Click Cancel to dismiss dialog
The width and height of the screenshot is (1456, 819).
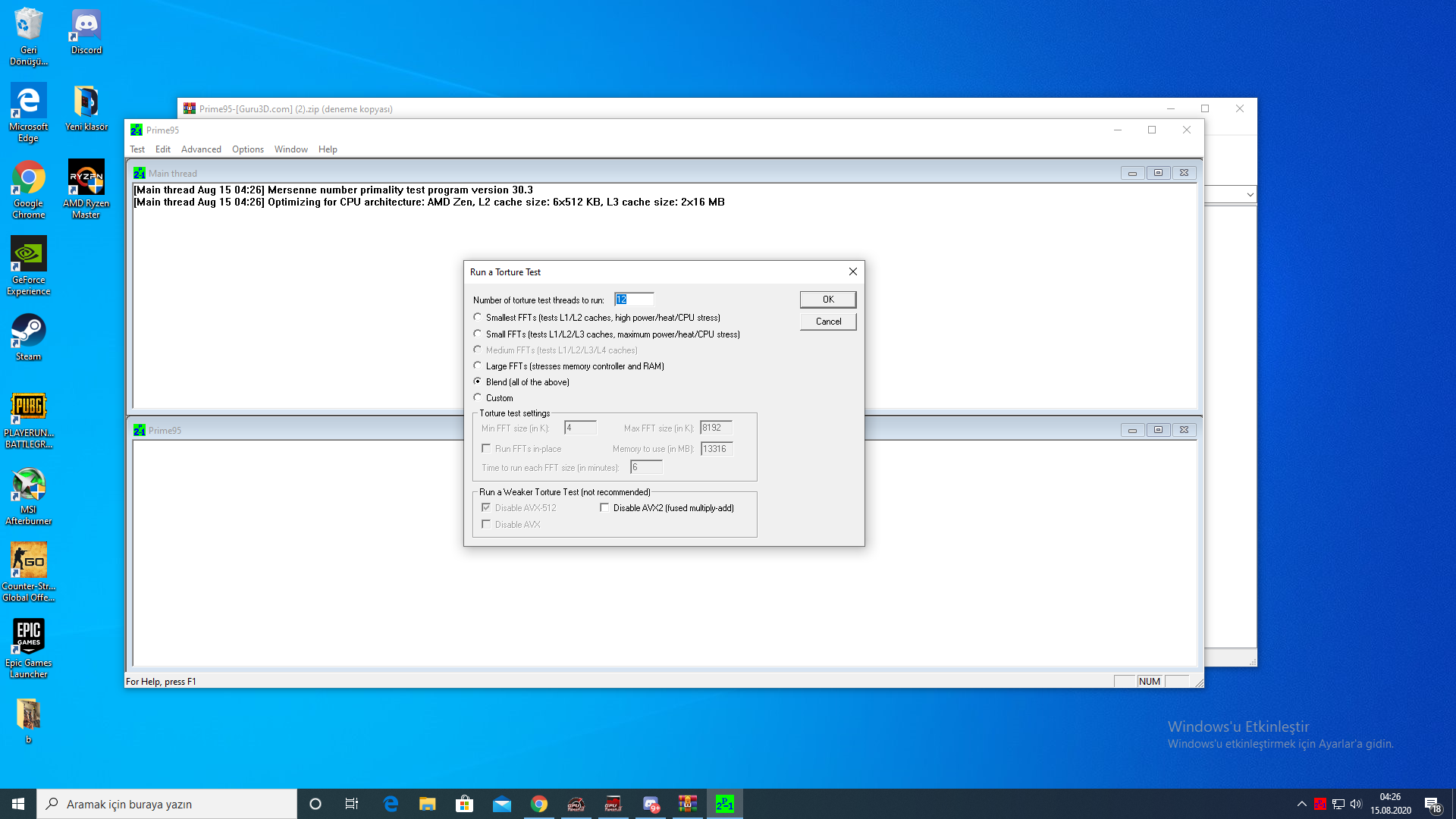coord(828,321)
